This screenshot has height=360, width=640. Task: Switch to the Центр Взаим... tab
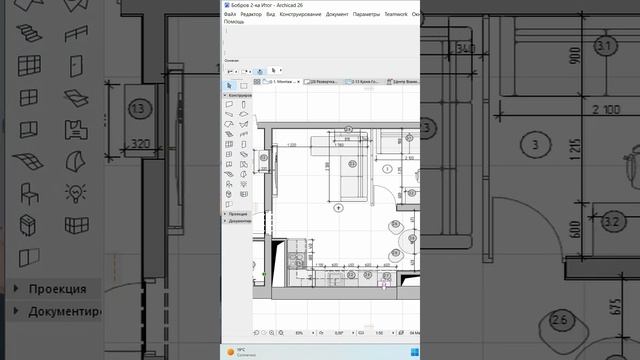click(x=403, y=82)
